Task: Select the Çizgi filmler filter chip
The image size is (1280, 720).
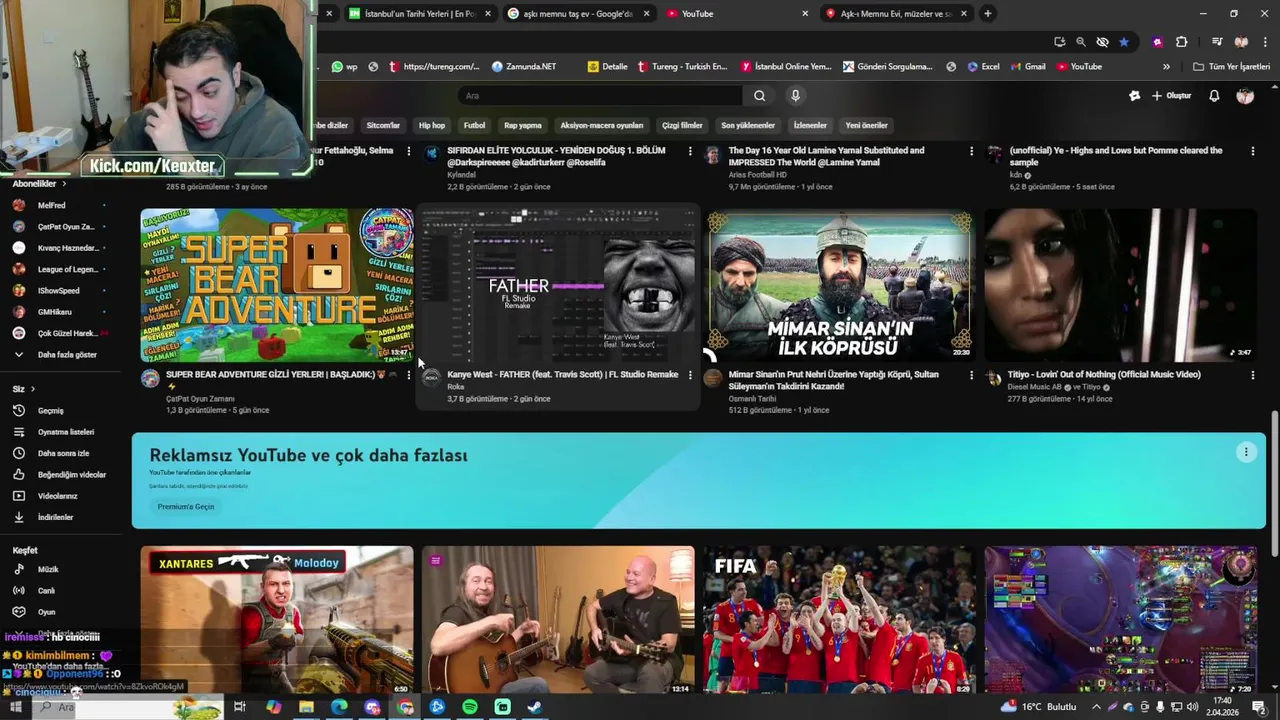Action: [x=682, y=126]
